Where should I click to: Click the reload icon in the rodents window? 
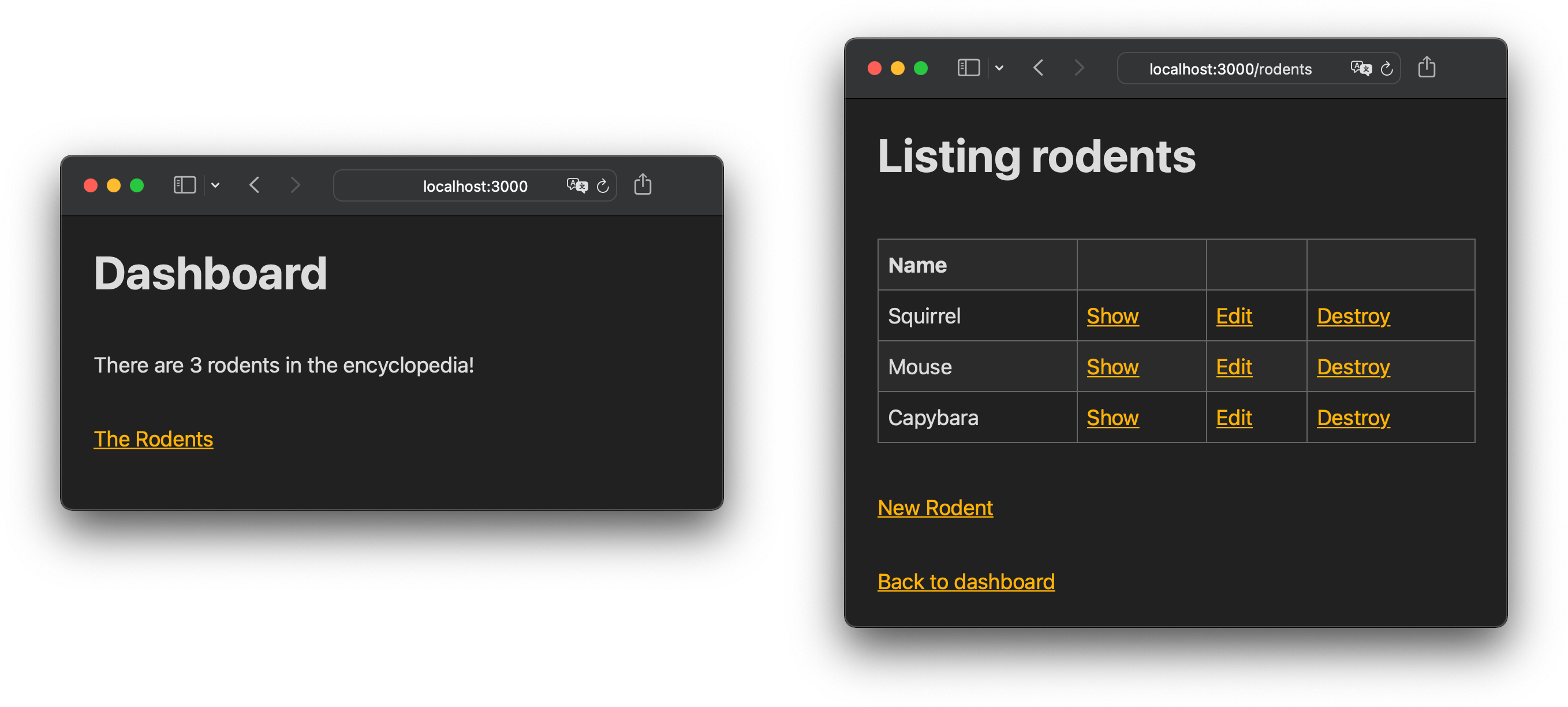click(x=1387, y=68)
